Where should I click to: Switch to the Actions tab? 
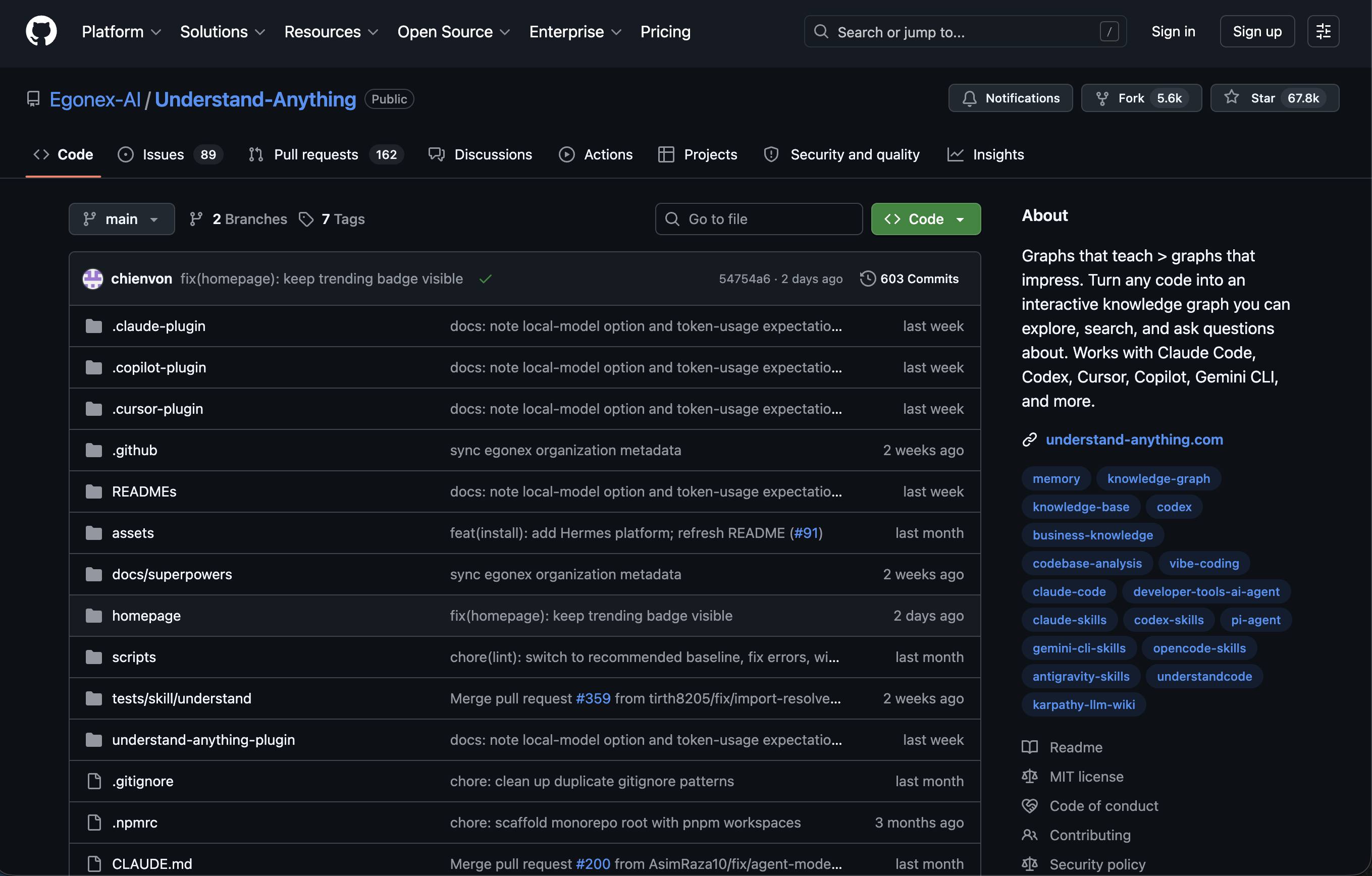click(596, 155)
